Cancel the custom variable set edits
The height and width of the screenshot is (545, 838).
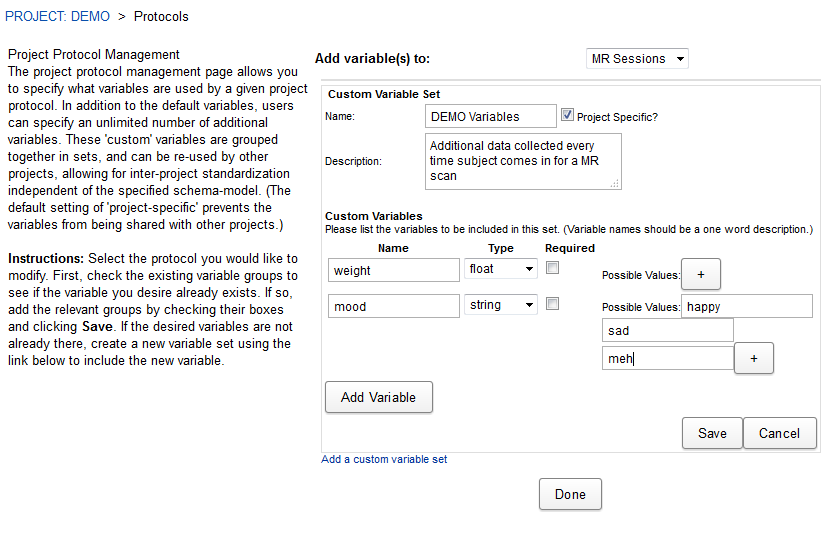tap(779, 433)
